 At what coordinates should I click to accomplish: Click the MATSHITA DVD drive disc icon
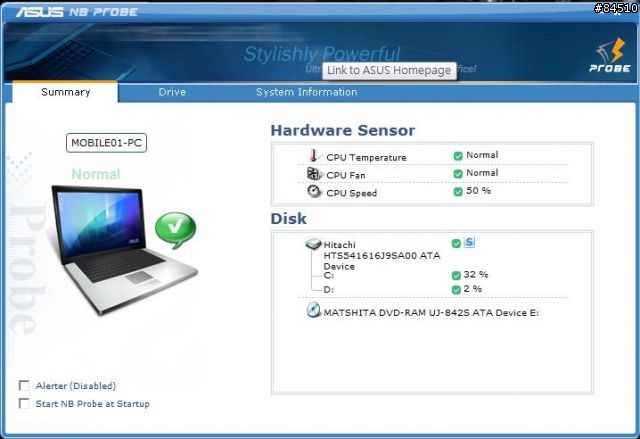[313, 310]
